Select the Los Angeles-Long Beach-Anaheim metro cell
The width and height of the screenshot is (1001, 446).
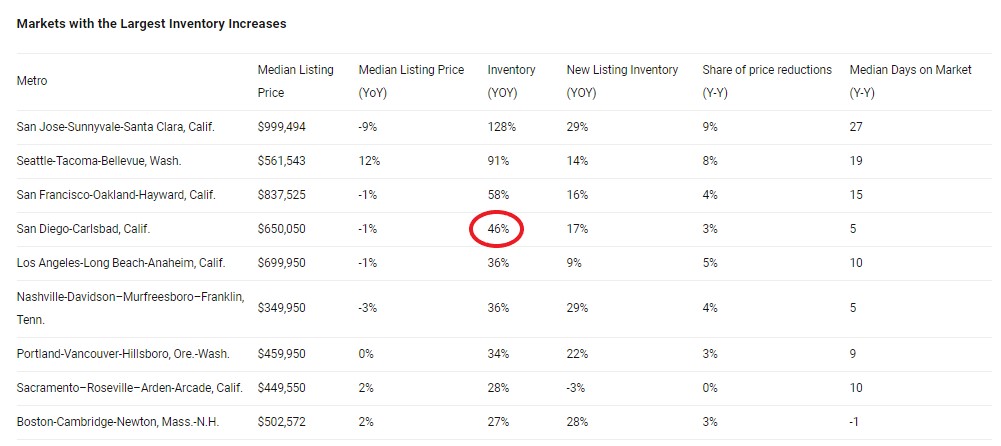121,262
